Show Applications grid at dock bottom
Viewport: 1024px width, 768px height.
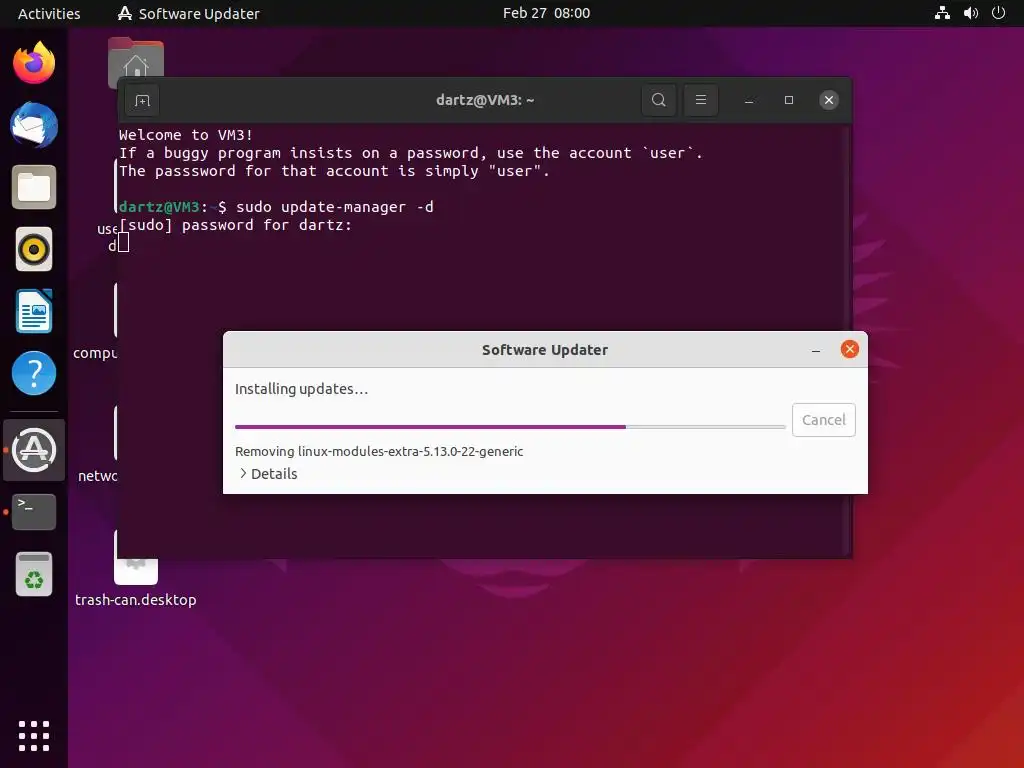coord(34,736)
